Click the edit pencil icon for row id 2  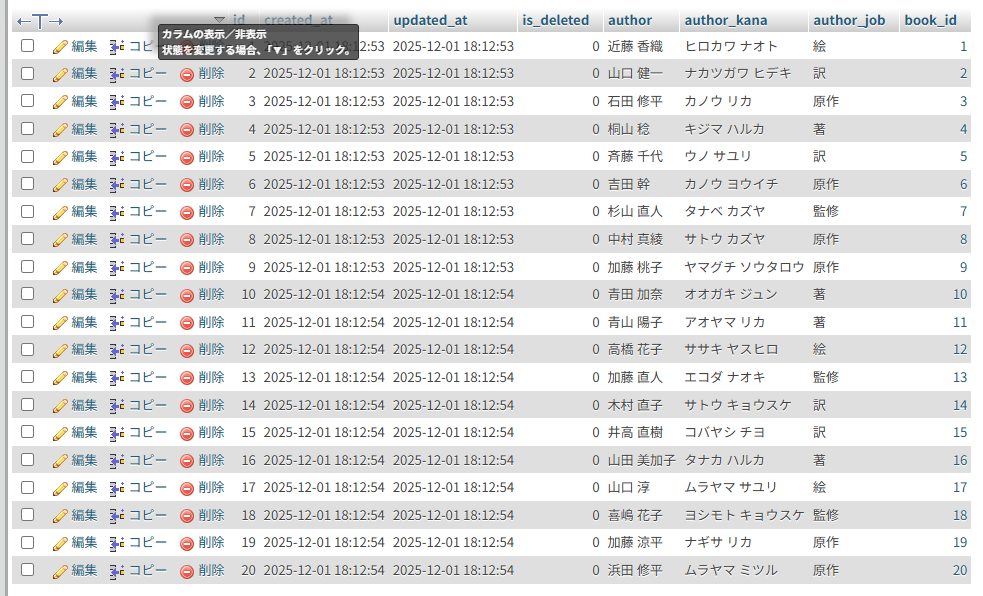tap(60, 74)
